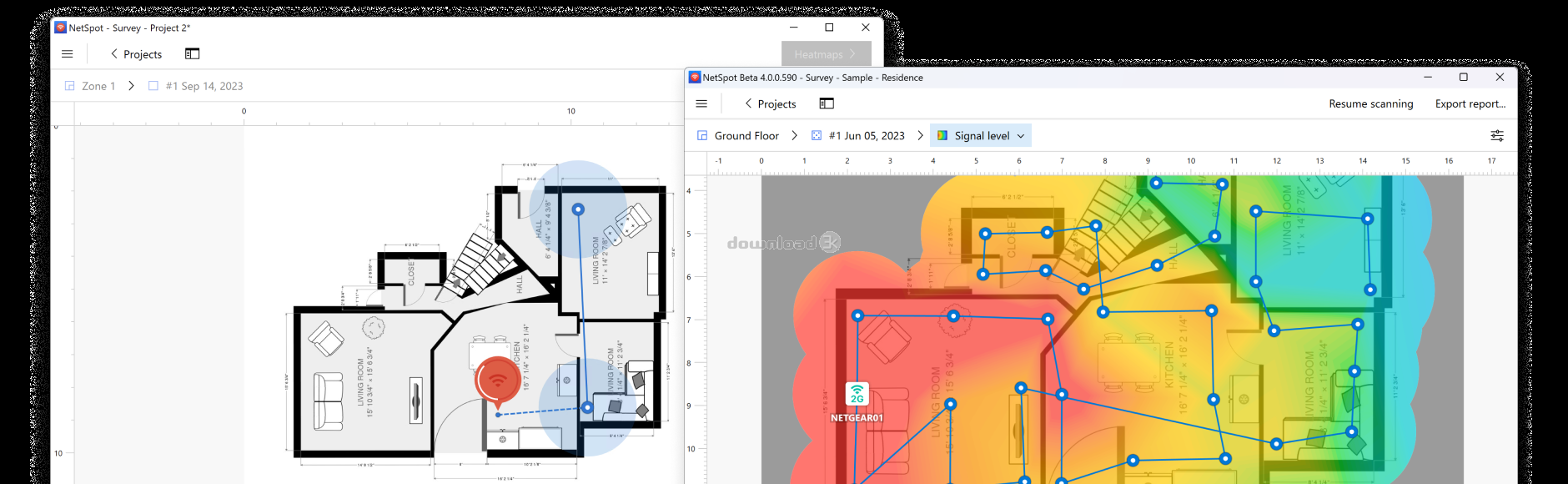Expand chevron after #1 Jun 05, 2023
Screen dimensions: 1568x484
pyautogui.click(x=920, y=136)
